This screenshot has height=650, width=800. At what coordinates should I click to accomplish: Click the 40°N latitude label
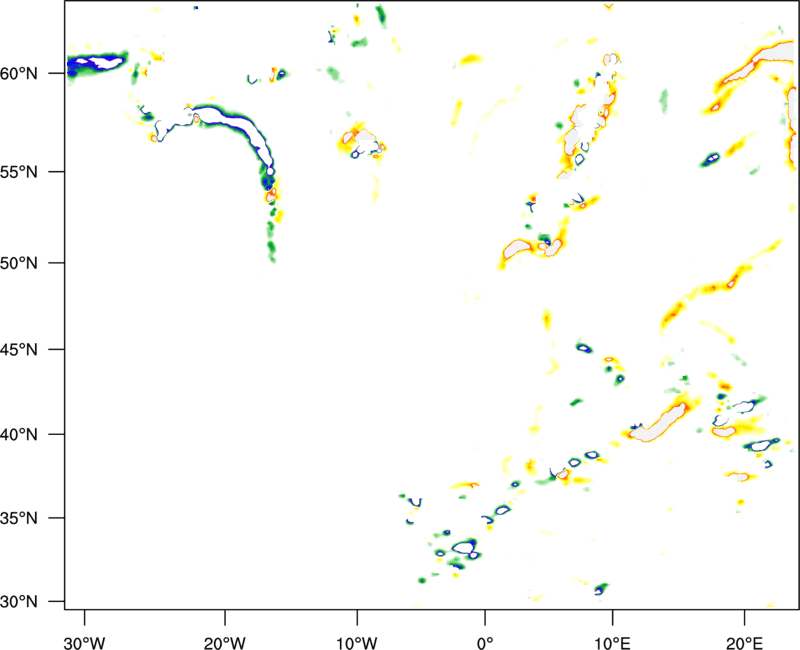pos(19,435)
